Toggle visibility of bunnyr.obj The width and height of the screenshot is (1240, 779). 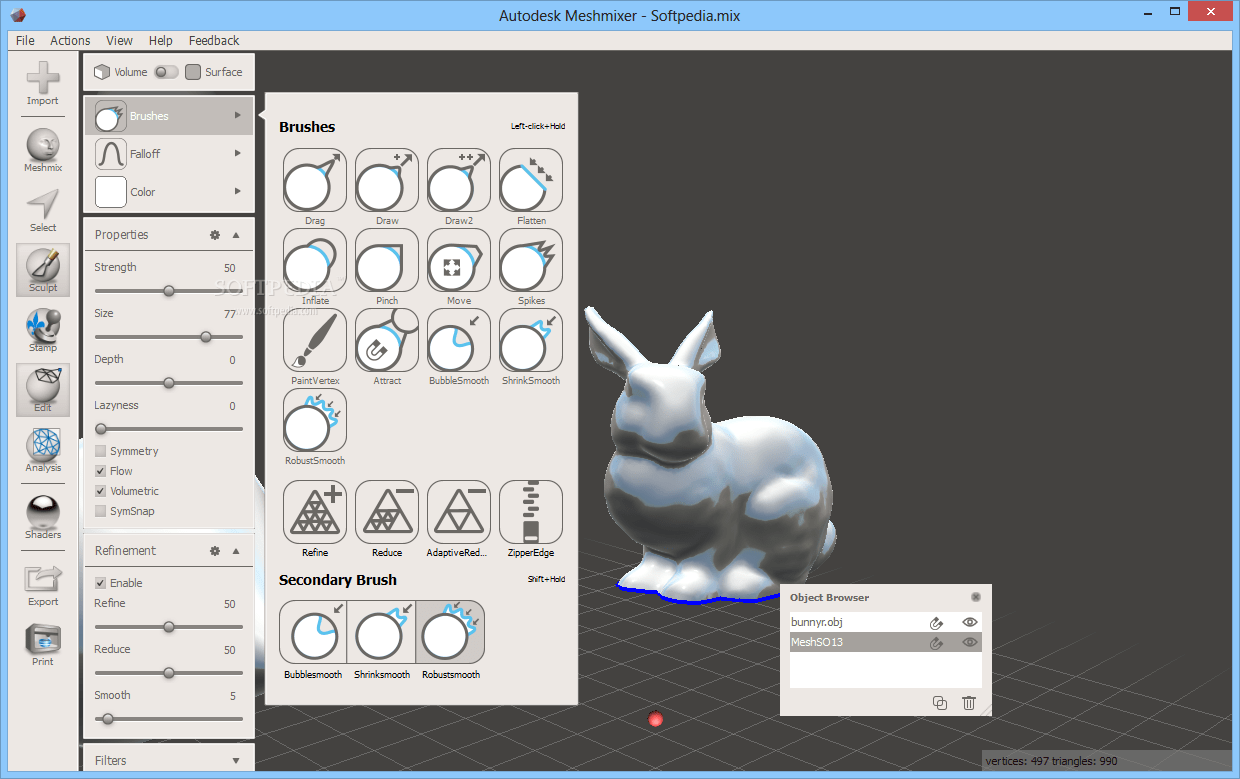coord(969,622)
